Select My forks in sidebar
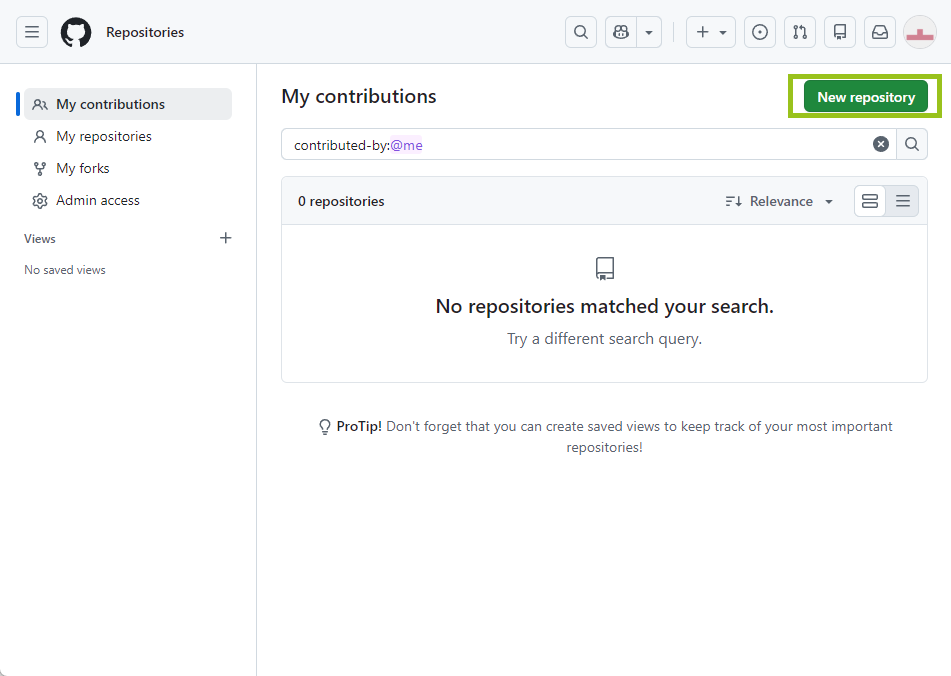This screenshot has width=951, height=676. (128, 169)
